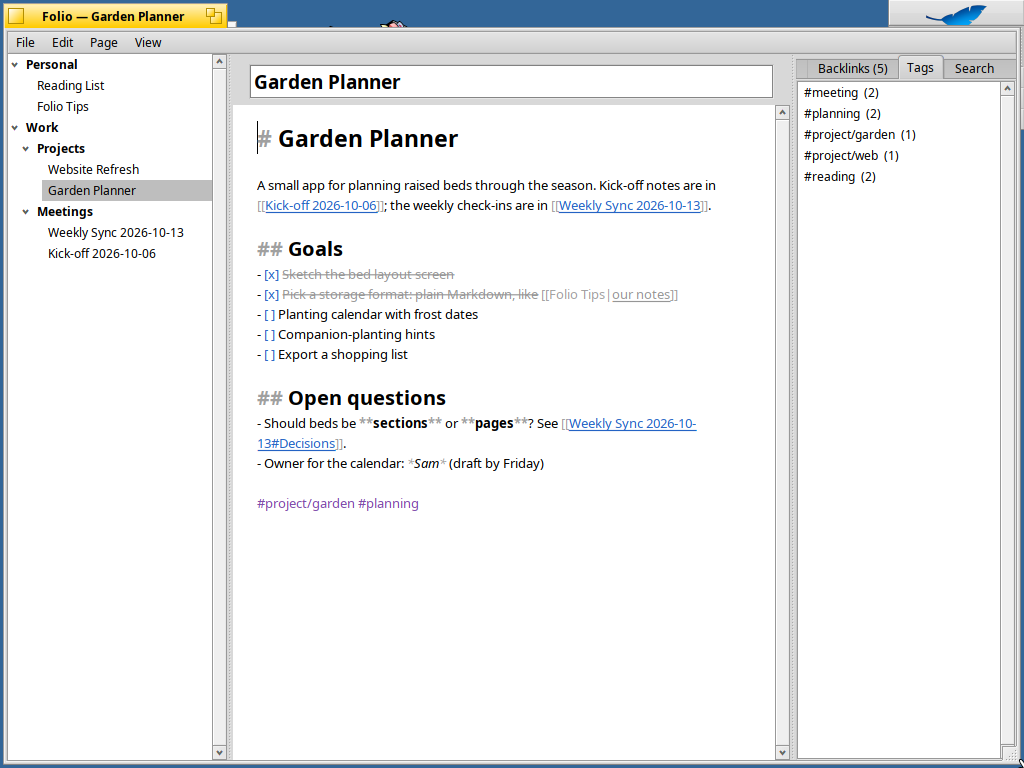
Task: Switch to the Tags tab
Action: coord(920,67)
